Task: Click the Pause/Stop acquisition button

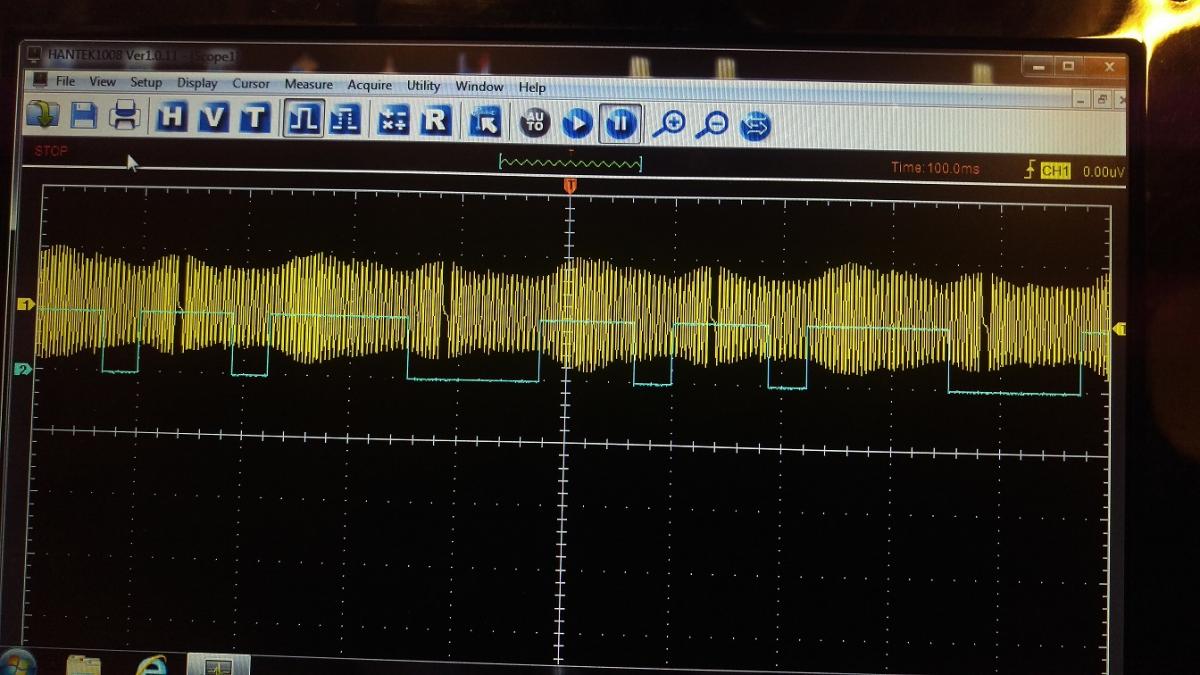Action: tap(620, 124)
